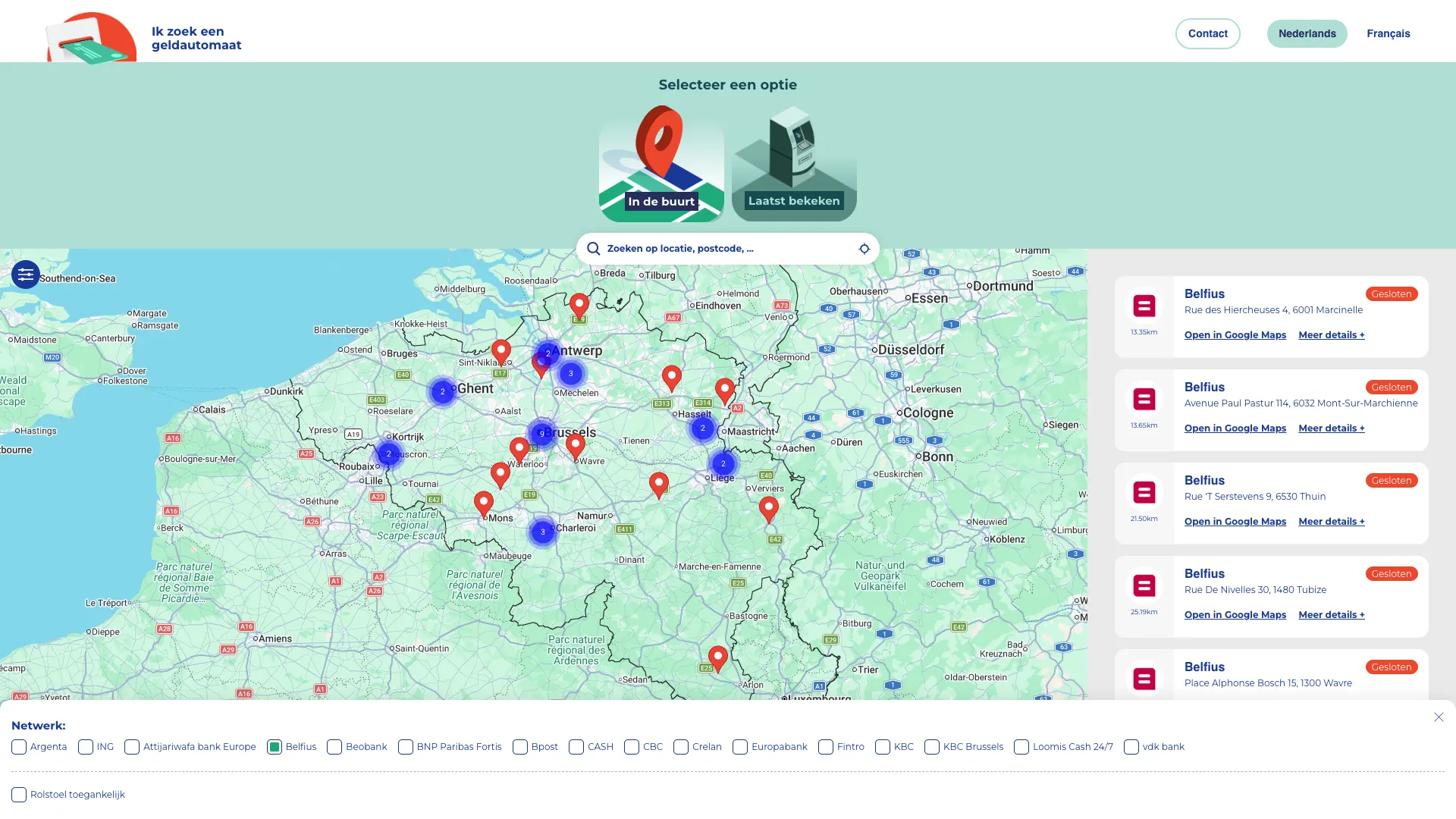Viewport: 1456px width, 819px height.
Task: Open Thuin address in Google Maps
Action: pos(1235,522)
